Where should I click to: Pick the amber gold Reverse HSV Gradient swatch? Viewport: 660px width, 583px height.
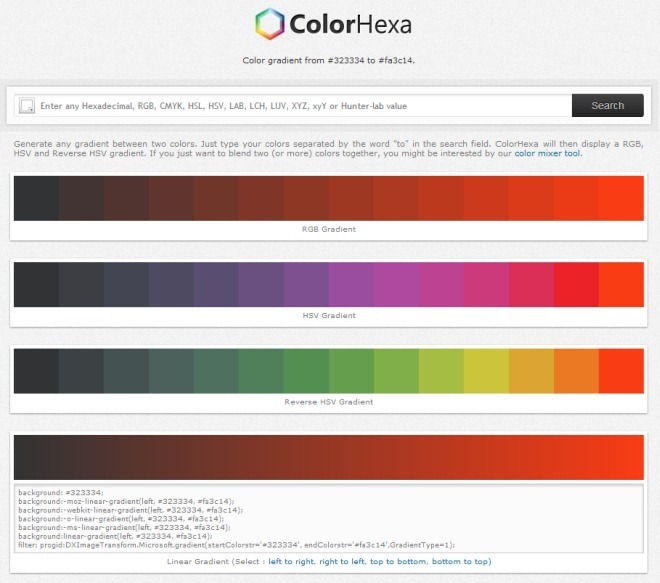point(531,371)
